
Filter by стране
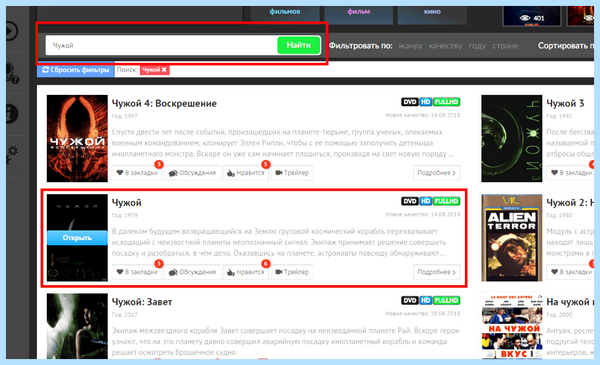pos(505,46)
